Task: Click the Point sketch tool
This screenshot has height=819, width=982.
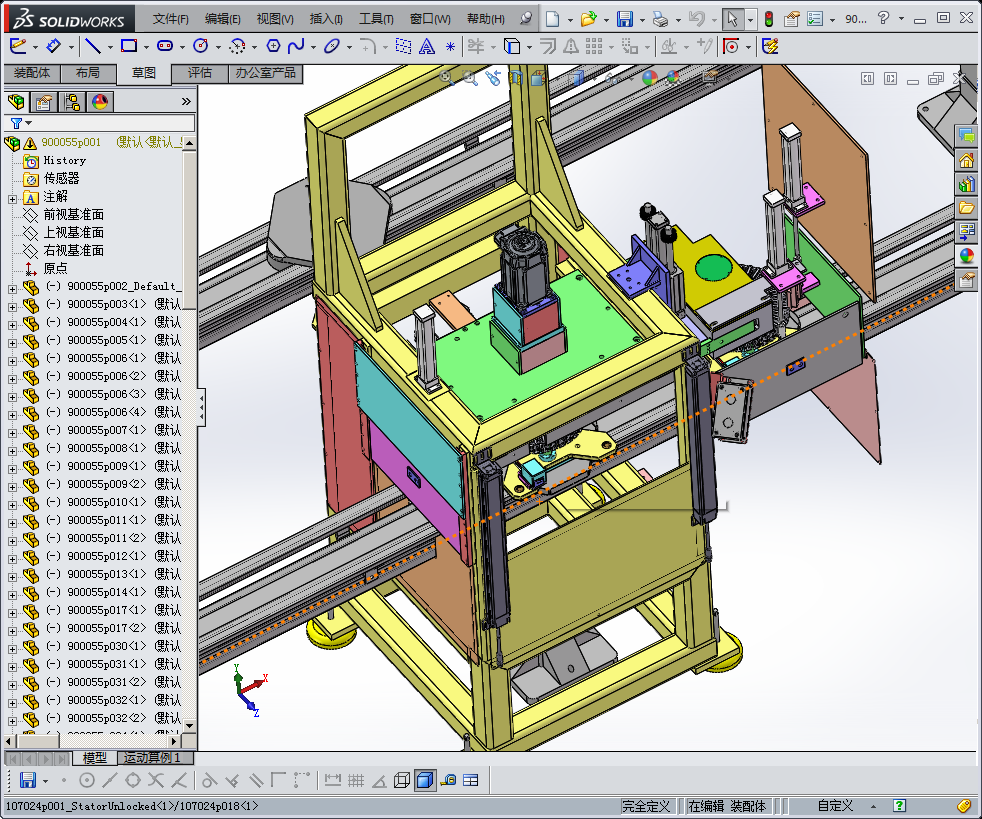Action: coord(450,46)
